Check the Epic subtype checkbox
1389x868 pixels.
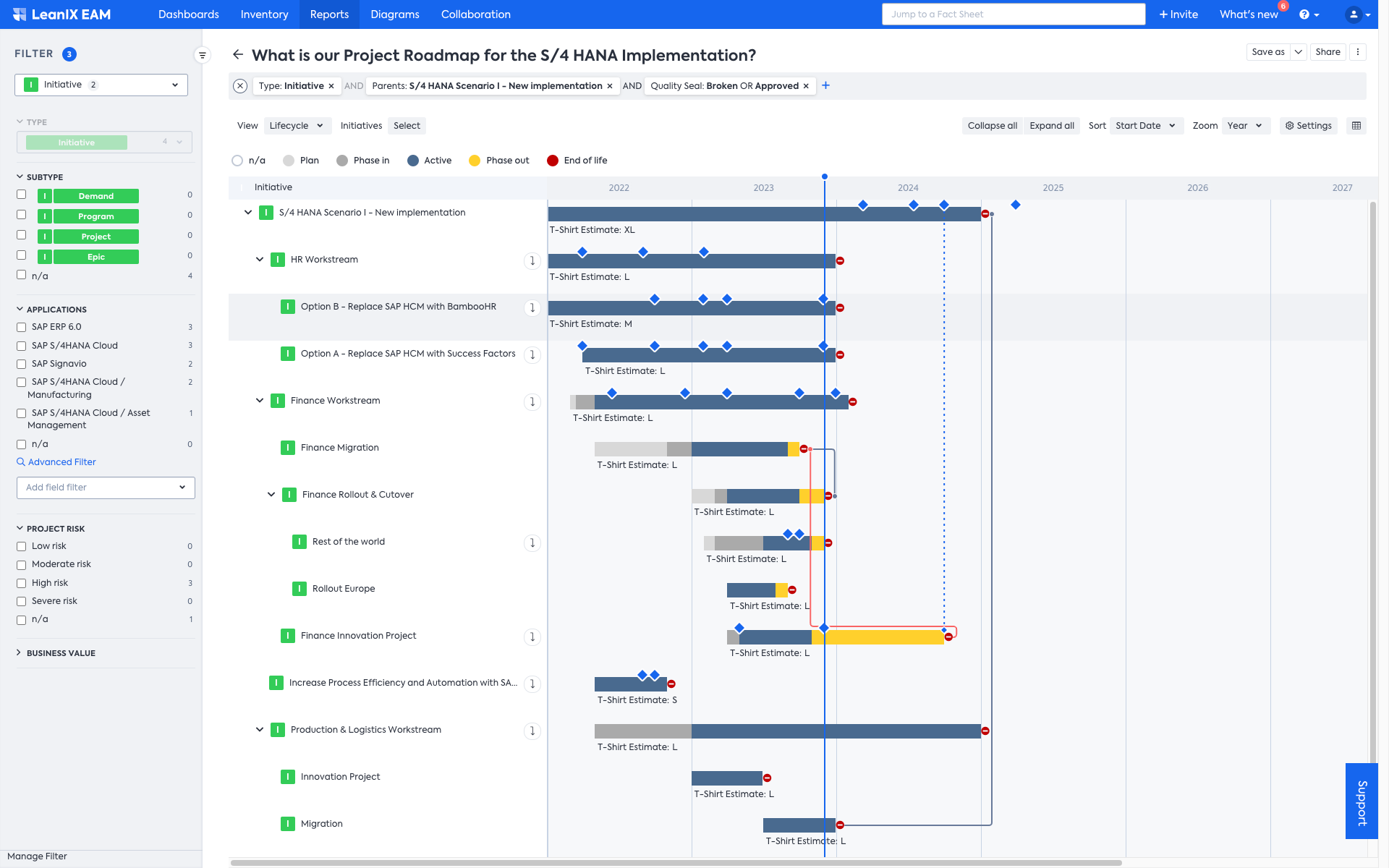click(x=22, y=255)
